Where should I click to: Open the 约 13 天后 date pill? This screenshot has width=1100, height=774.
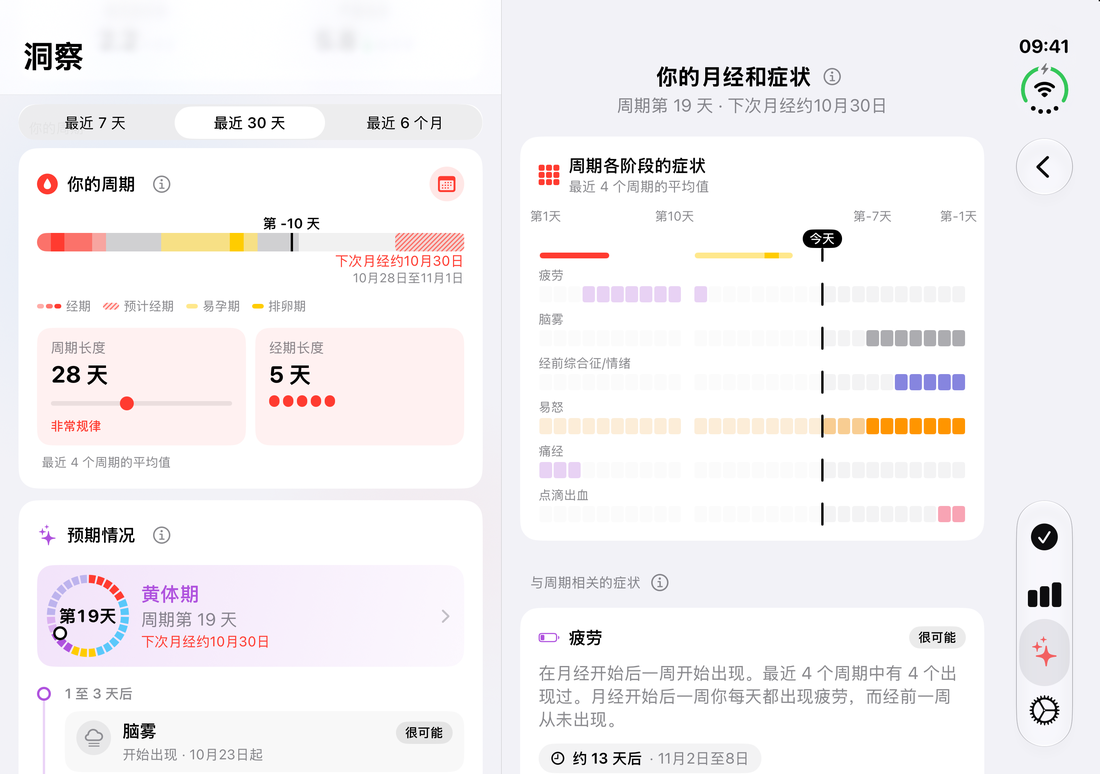(650, 759)
